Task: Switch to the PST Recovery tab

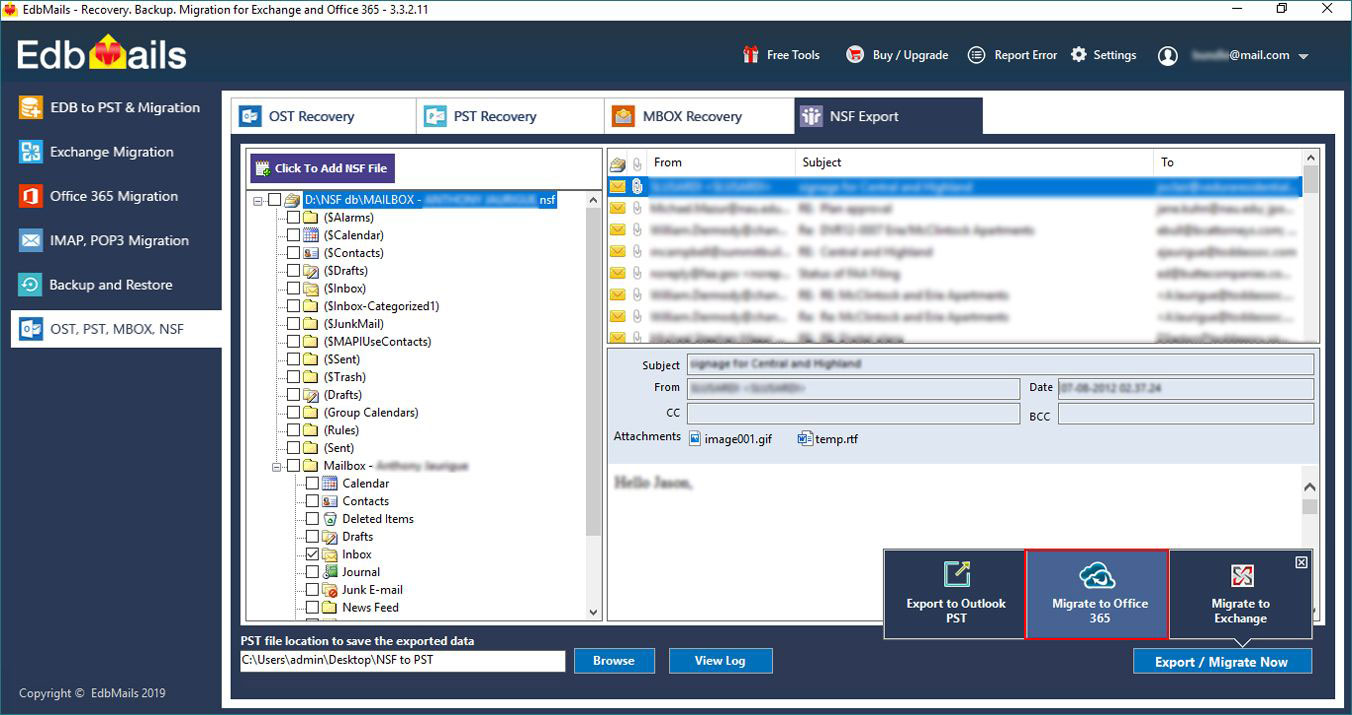Action: coord(509,116)
